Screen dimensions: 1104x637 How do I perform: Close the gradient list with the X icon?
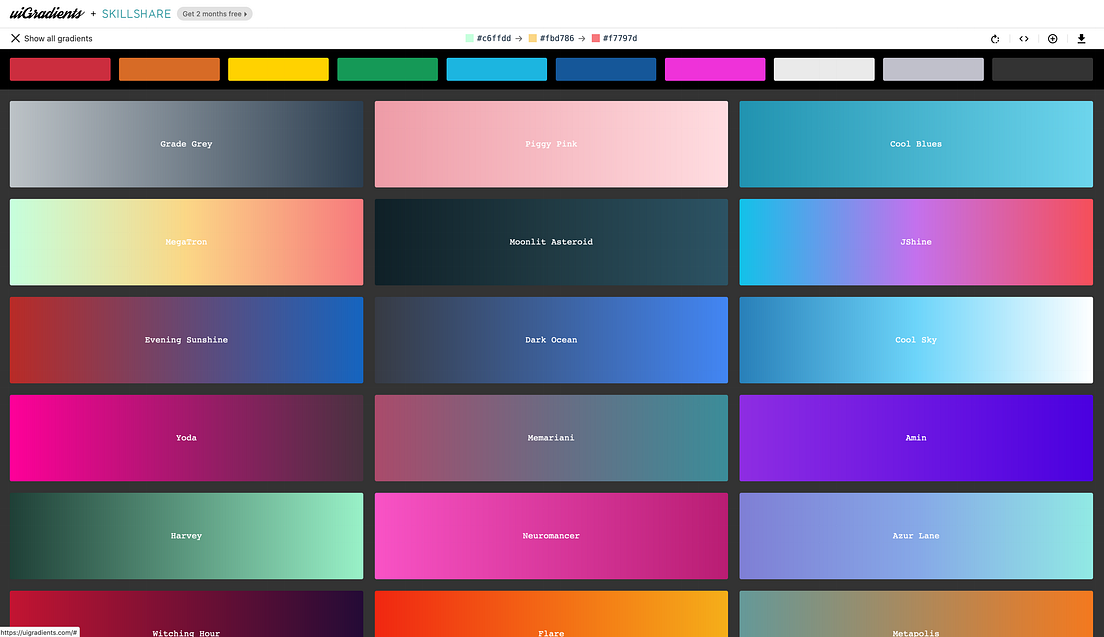(x=14, y=38)
